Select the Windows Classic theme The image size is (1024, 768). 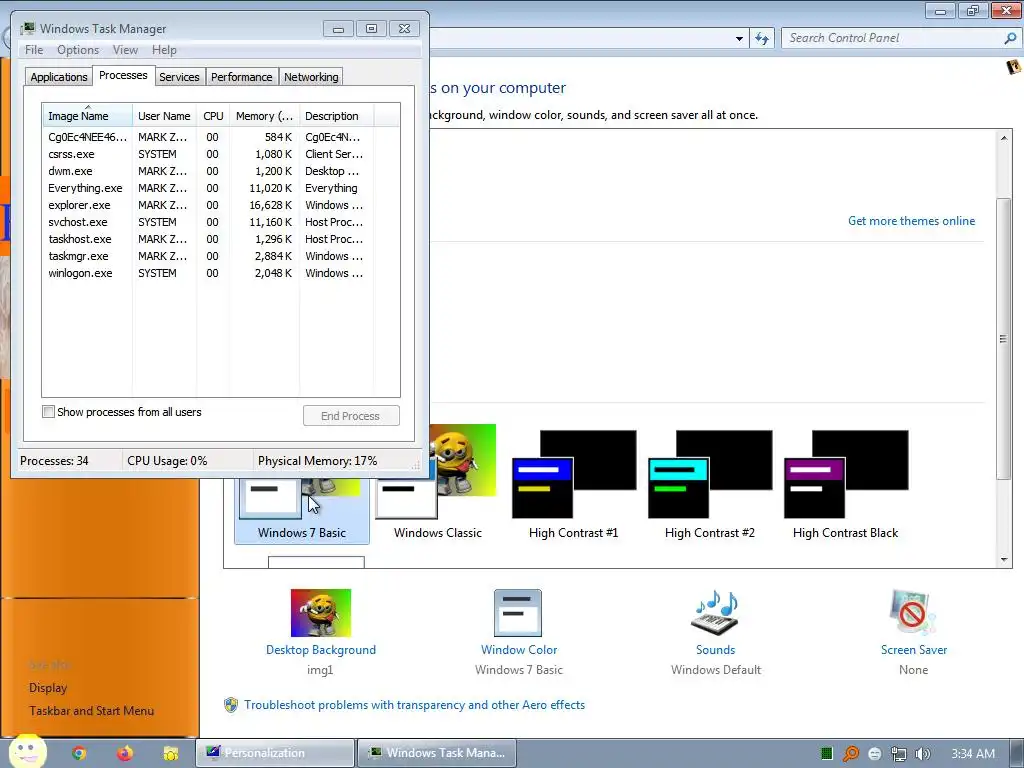pyautogui.click(x=438, y=483)
